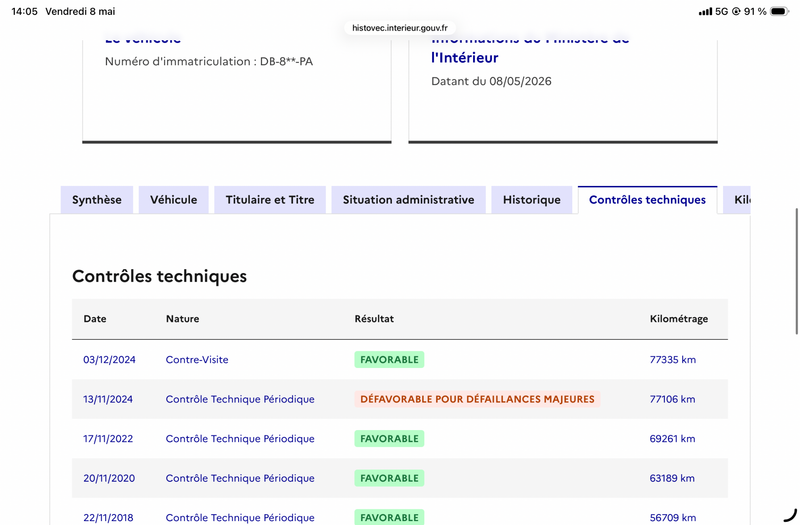Click the 03/12/2024 Contre-Visite date
The width and height of the screenshot is (800, 525).
pos(109,360)
